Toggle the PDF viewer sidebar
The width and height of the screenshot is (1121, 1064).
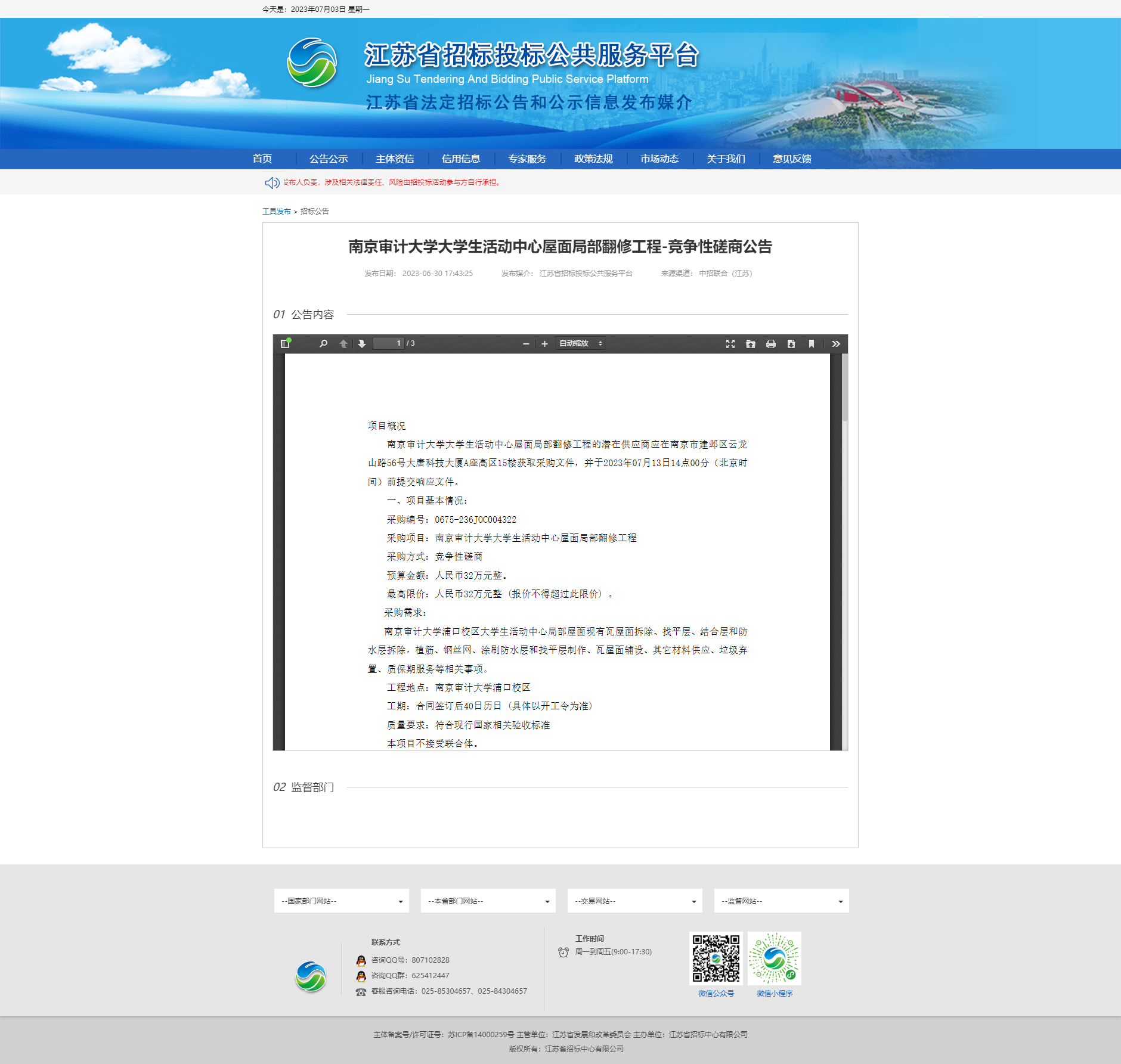pyautogui.click(x=285, y=344)
